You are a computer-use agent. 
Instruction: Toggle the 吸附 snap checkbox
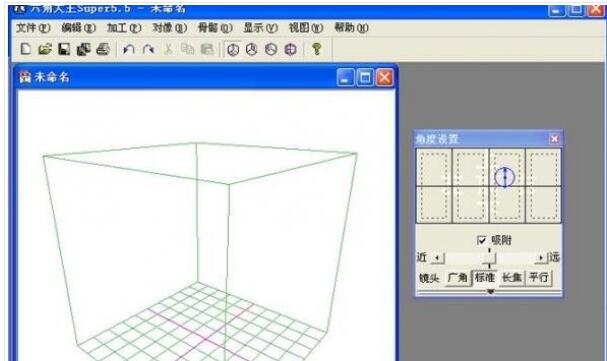pos(482,241)
